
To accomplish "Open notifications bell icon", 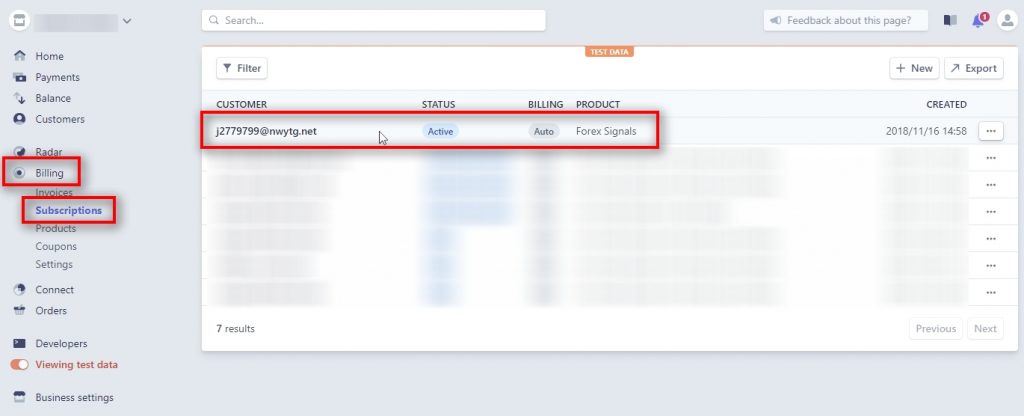I will click(979, 21).
